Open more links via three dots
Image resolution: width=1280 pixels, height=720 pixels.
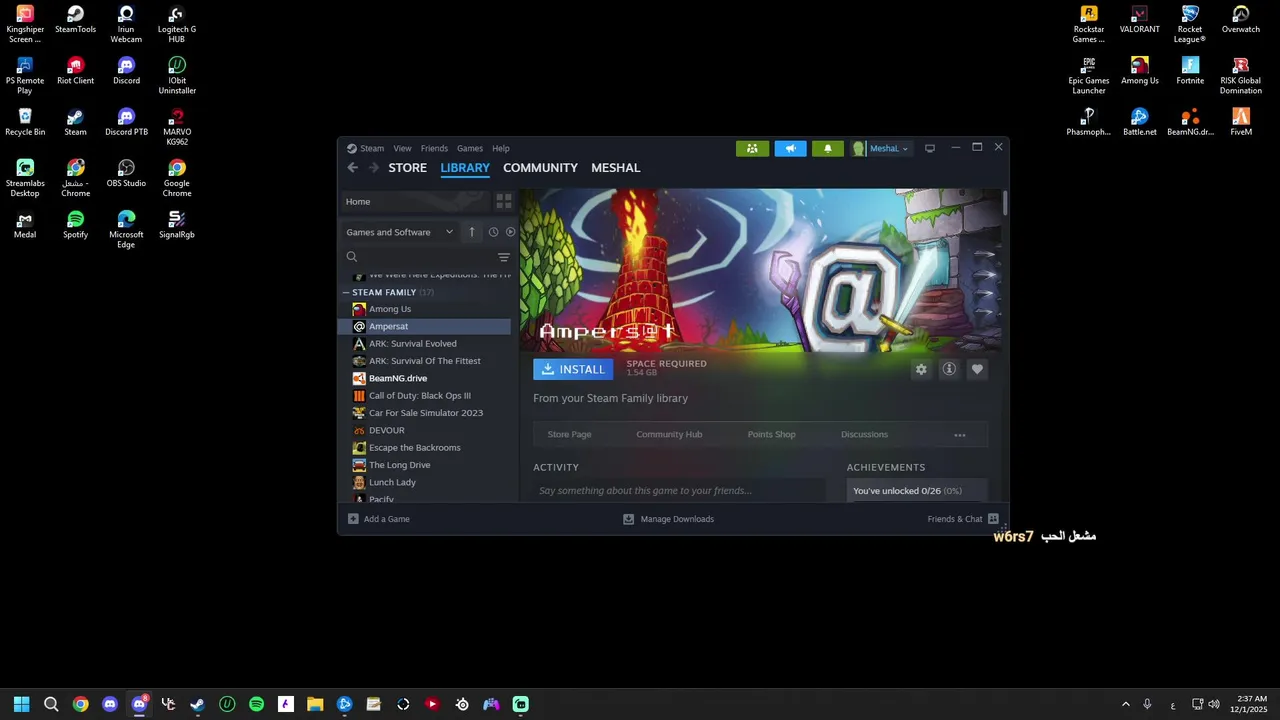tap(960, 435)
